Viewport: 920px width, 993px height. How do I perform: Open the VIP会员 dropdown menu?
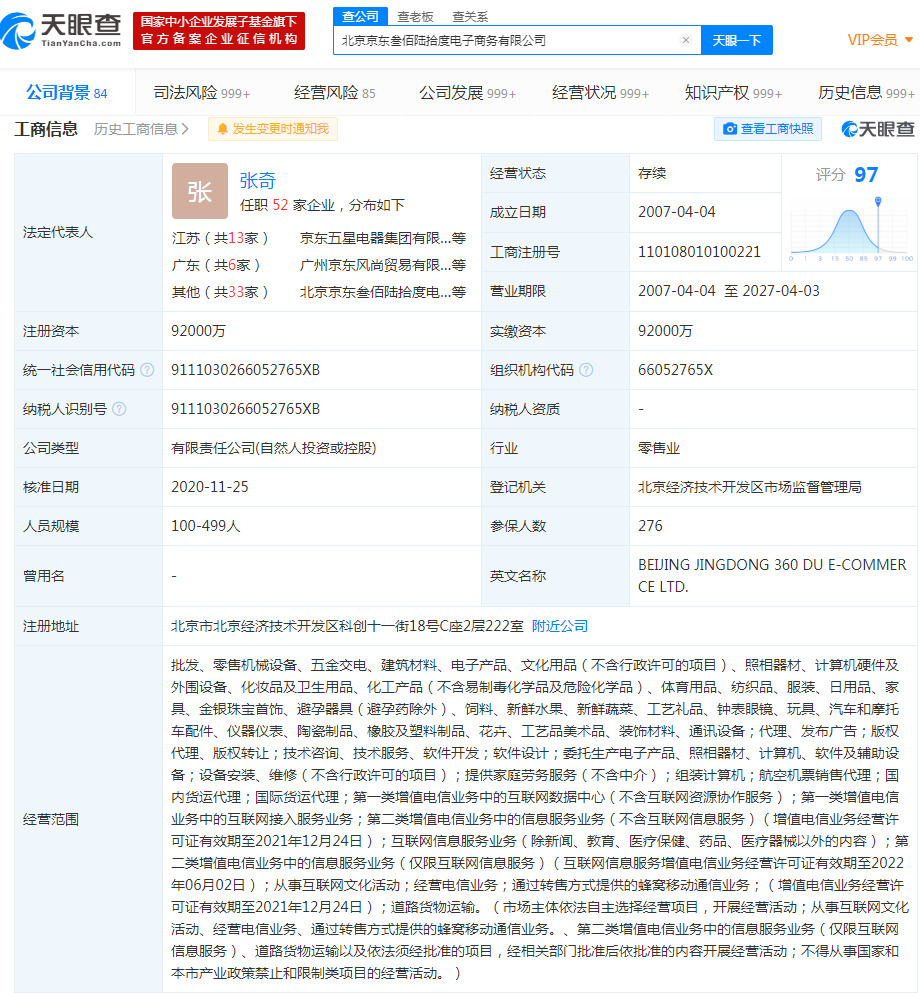879,40
